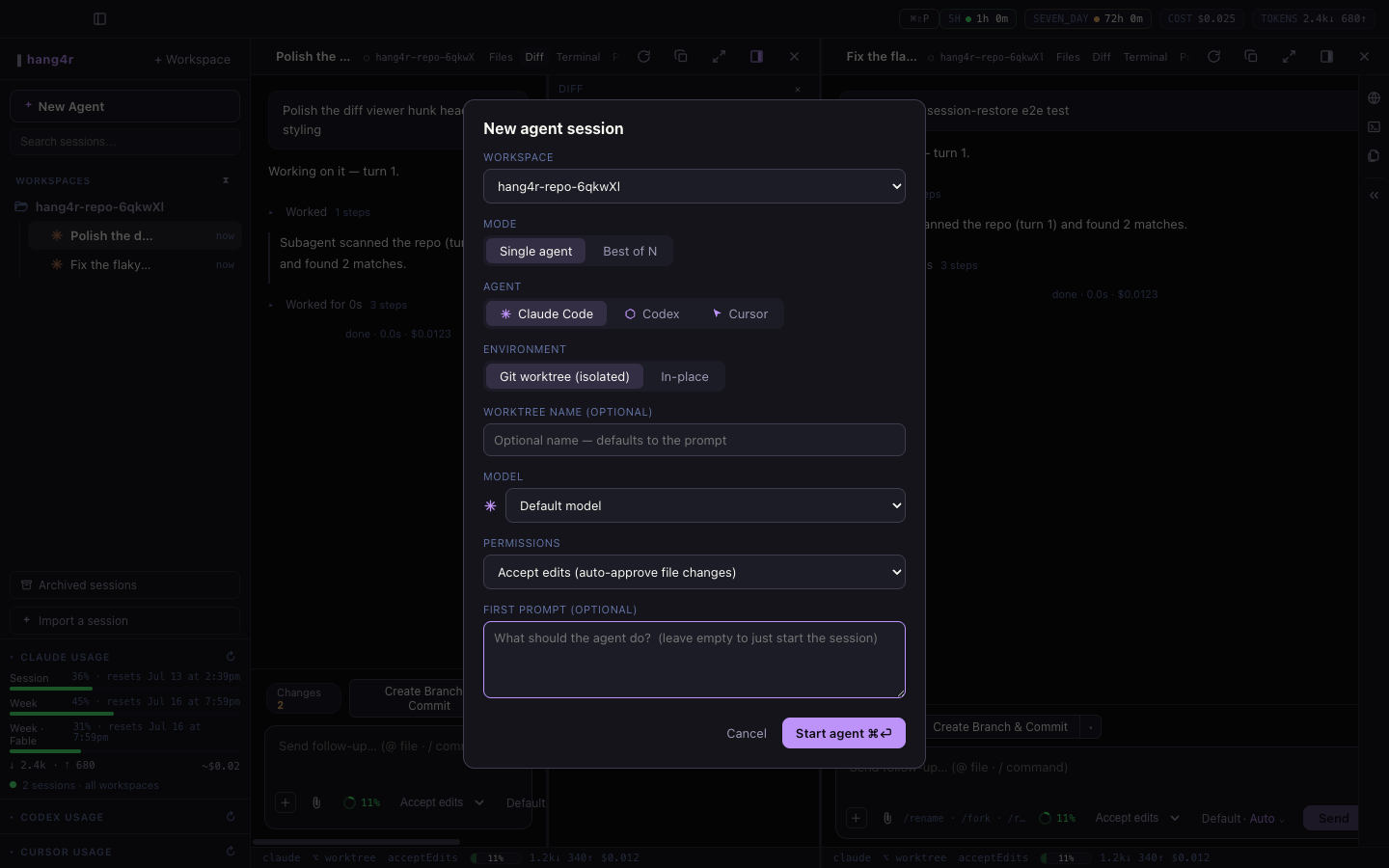This screenshot has width=1389, height=868.
Task: Choose Cursor as agent
Action: 740,313
